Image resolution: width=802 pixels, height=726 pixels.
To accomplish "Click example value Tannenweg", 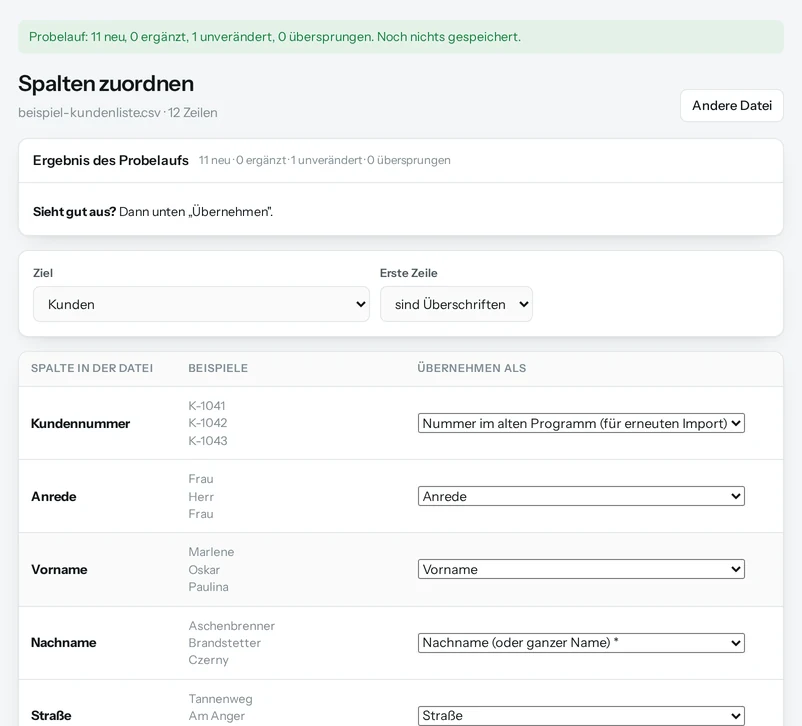I will pyautogui.click(x=220, y=699).
